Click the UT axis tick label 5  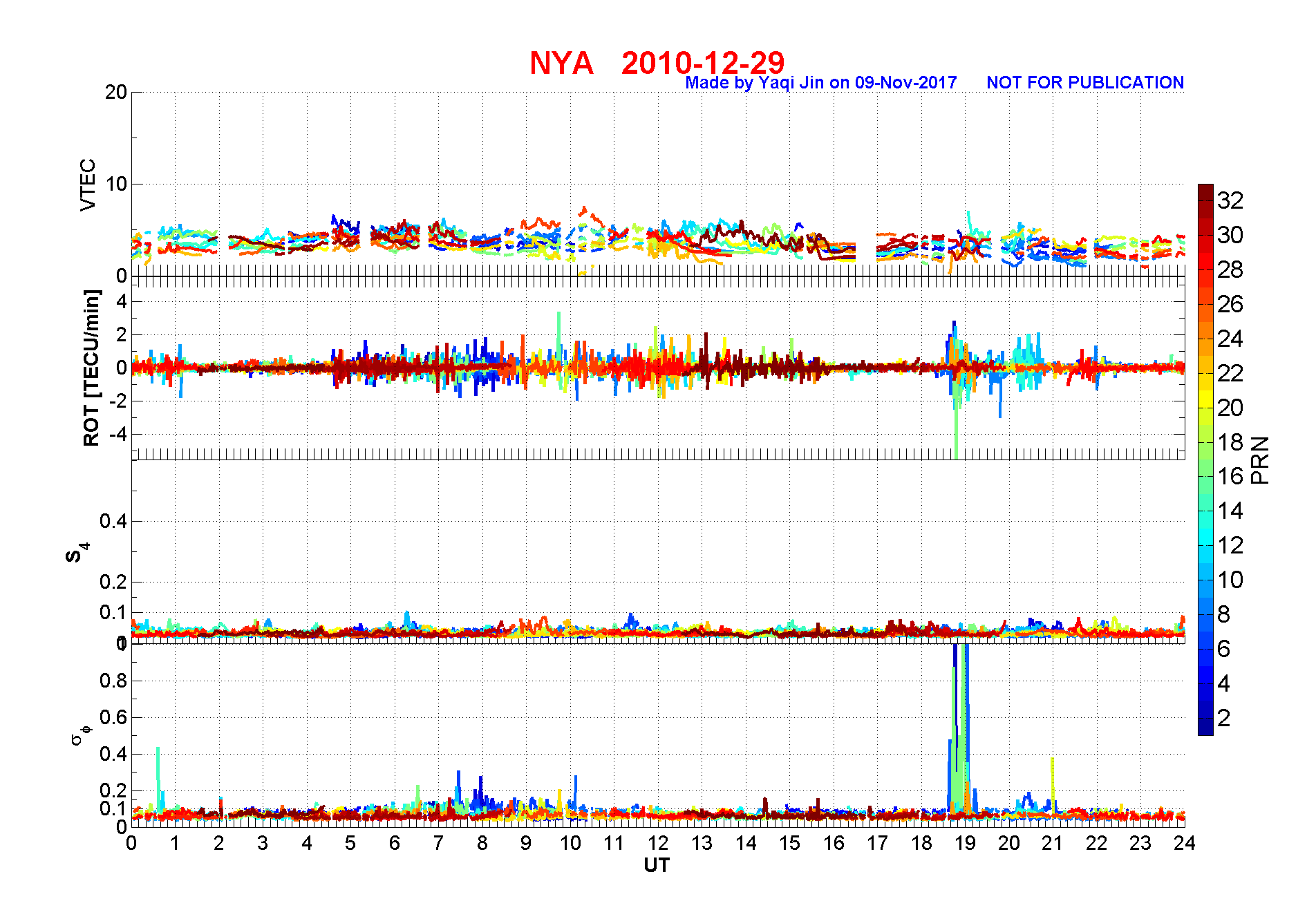tap(351, 844)
